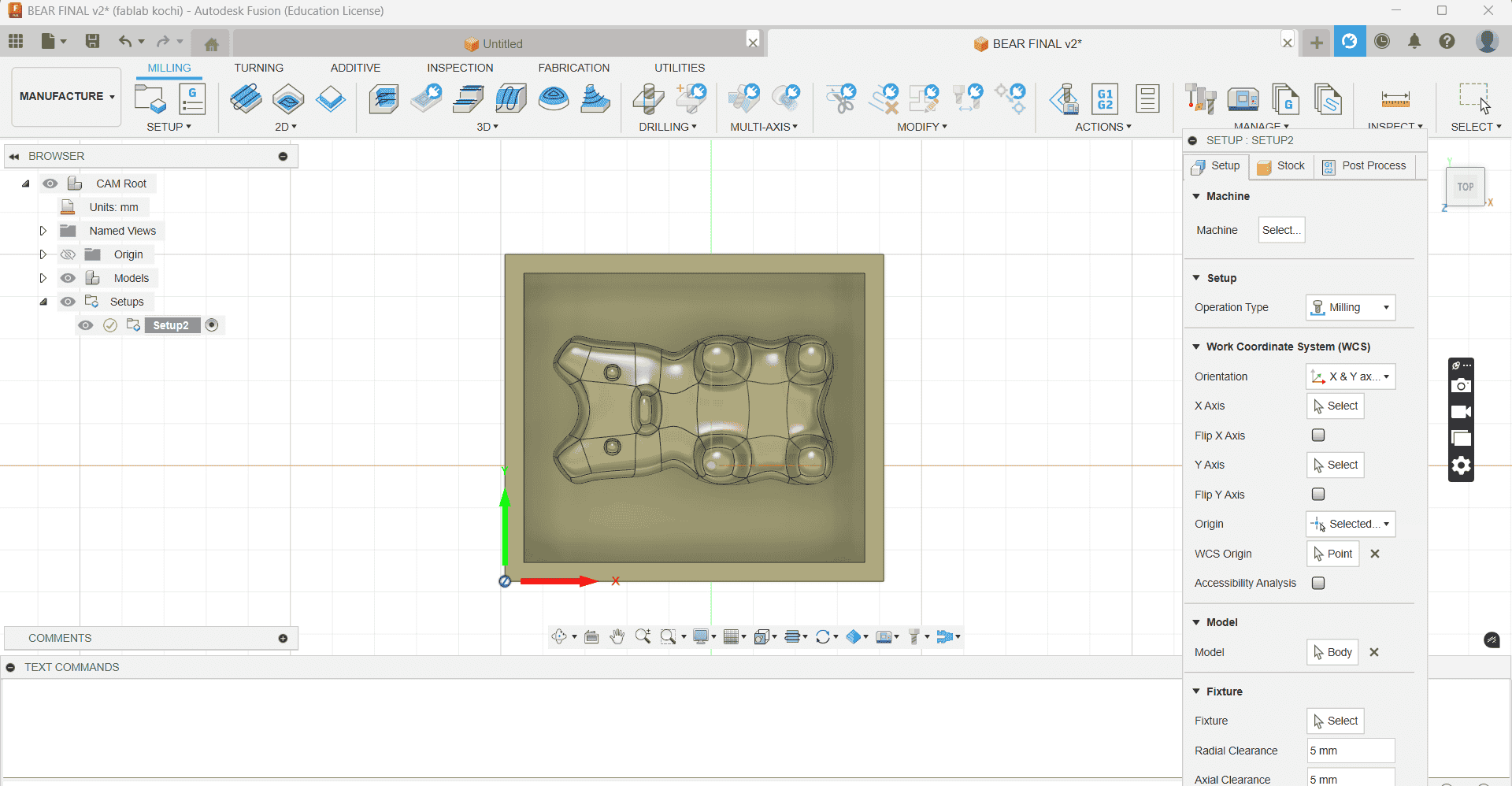This screenshot has height=786, width=1512.
Task: Click WCS Origin Point button
Action: [x=1333, y=554]
